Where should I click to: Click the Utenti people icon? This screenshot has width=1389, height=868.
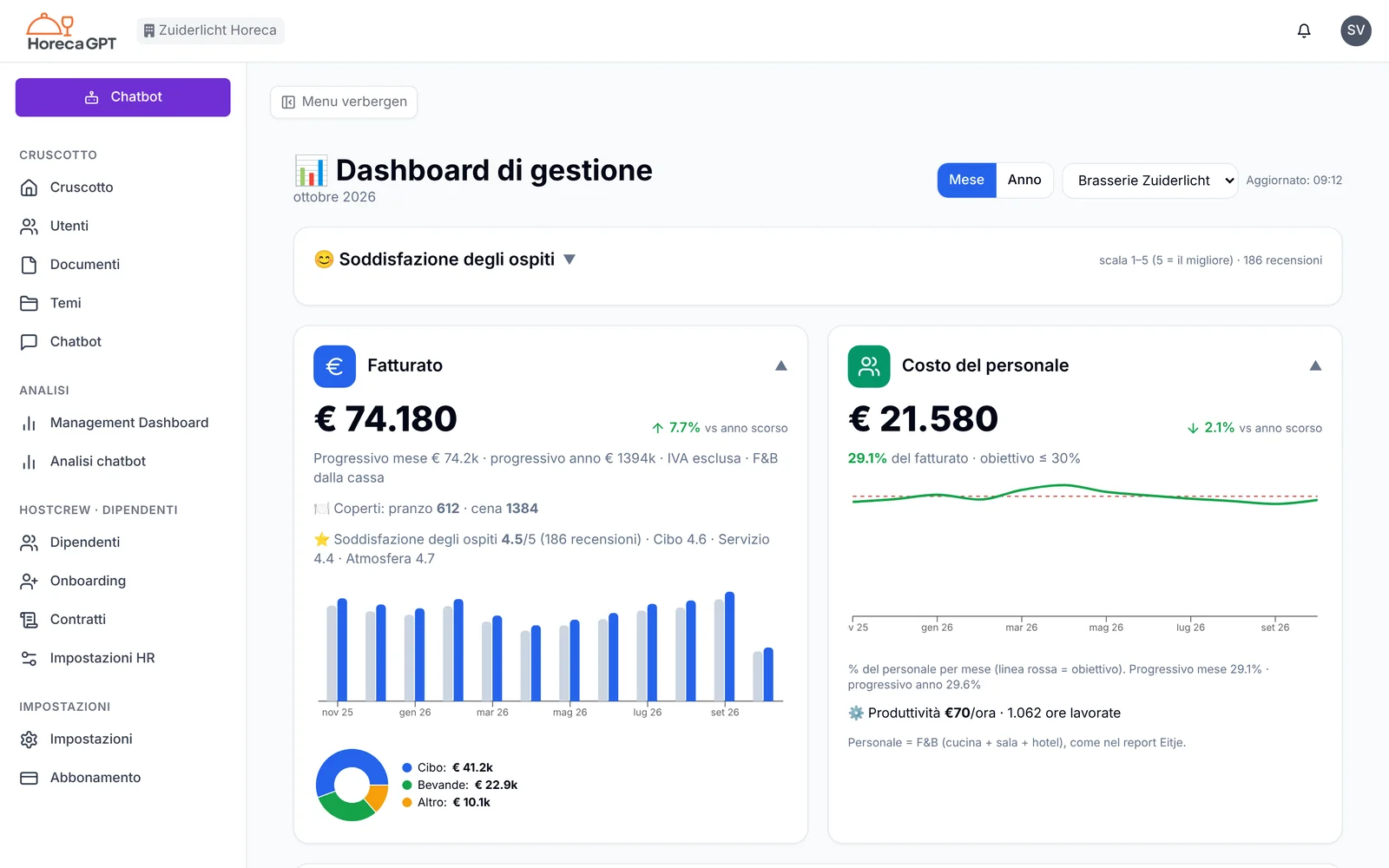click(29, 226)
